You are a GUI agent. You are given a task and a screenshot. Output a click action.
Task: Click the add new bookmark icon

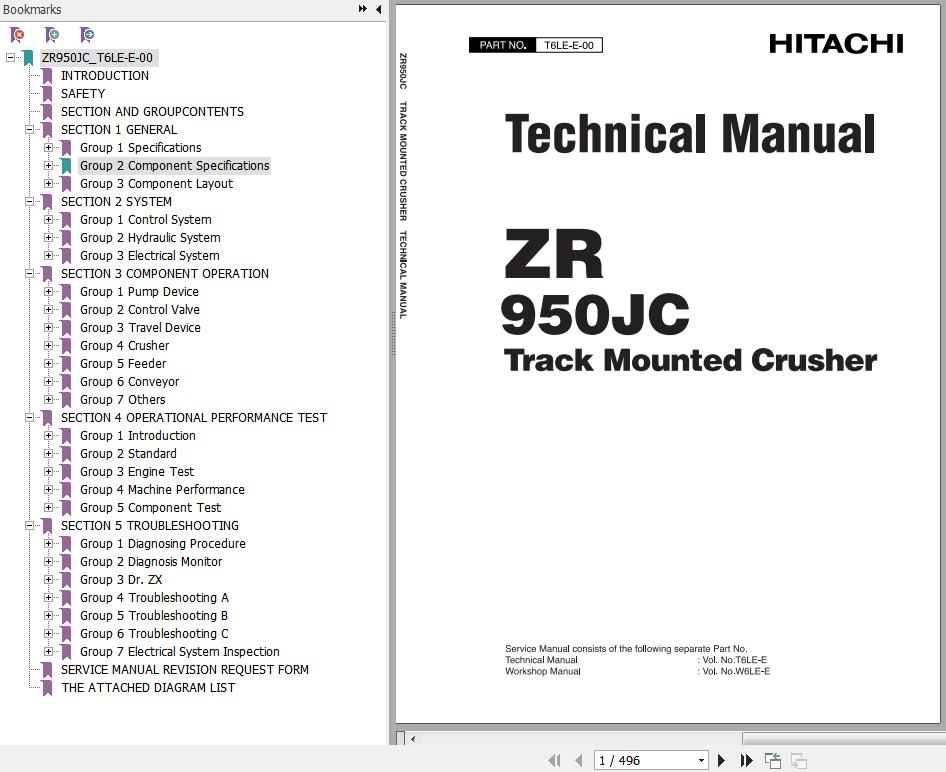[x=52, y=34]
